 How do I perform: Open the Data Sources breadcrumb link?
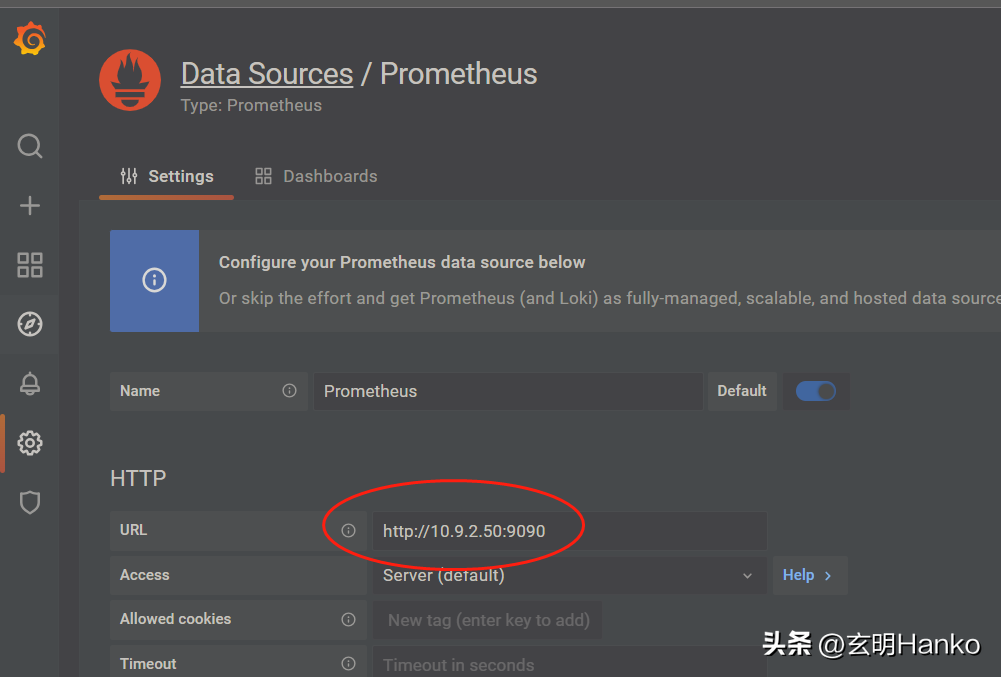(267, 74)
